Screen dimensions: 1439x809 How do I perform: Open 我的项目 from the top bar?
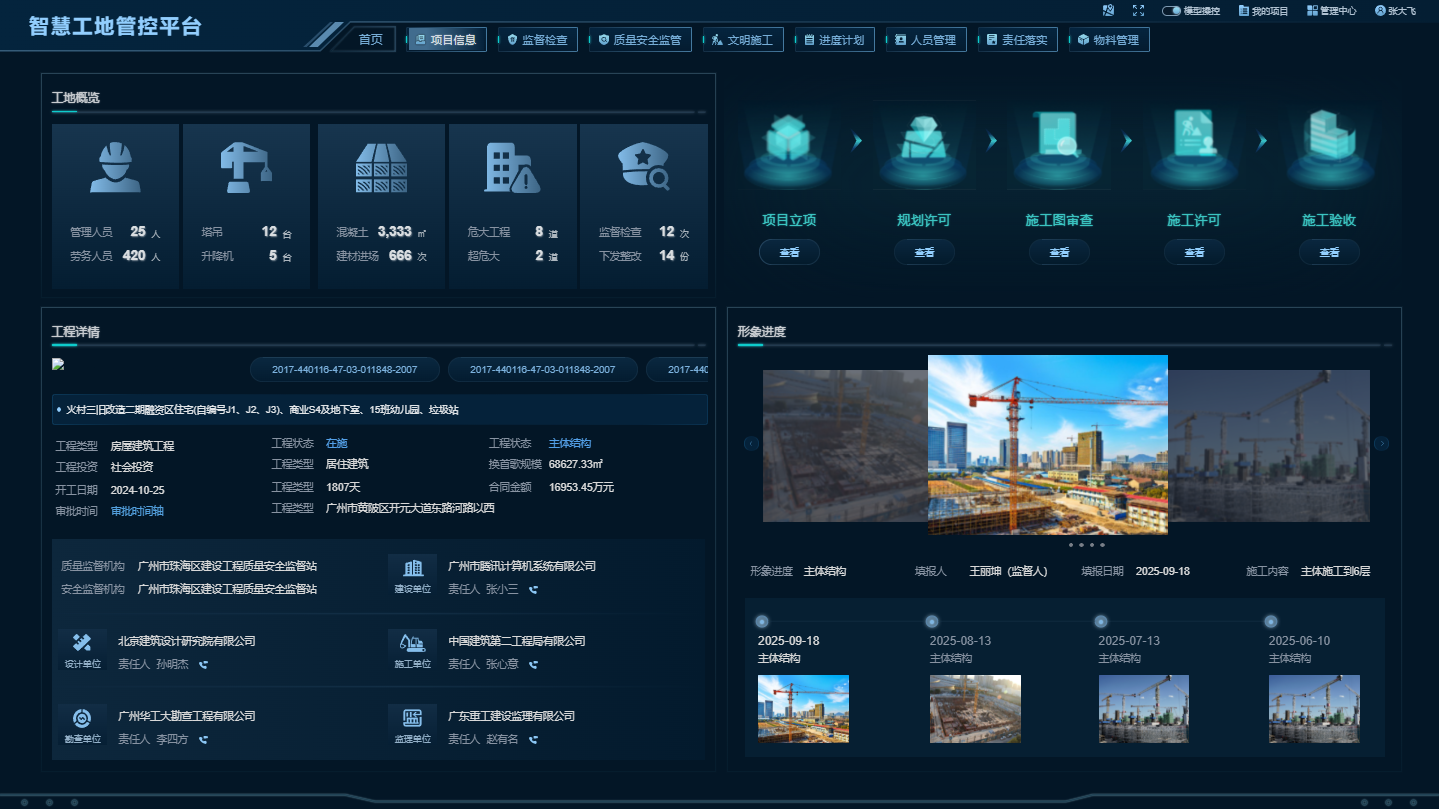coord(1263,11)
